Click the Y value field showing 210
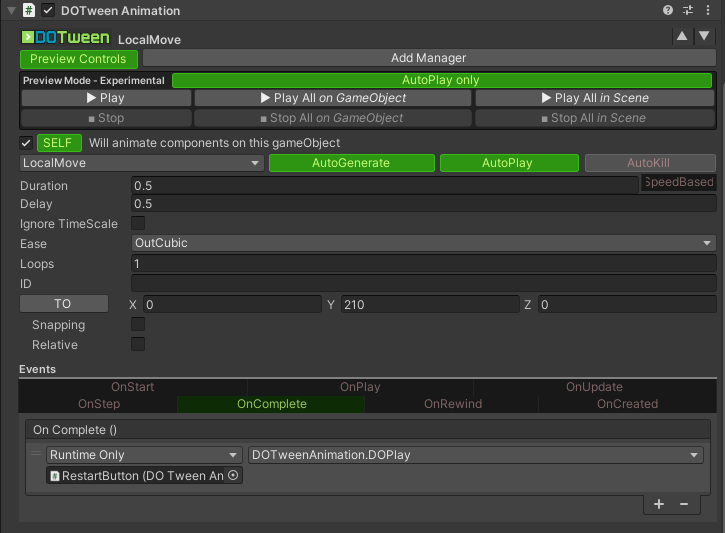 tap(430, 305)
